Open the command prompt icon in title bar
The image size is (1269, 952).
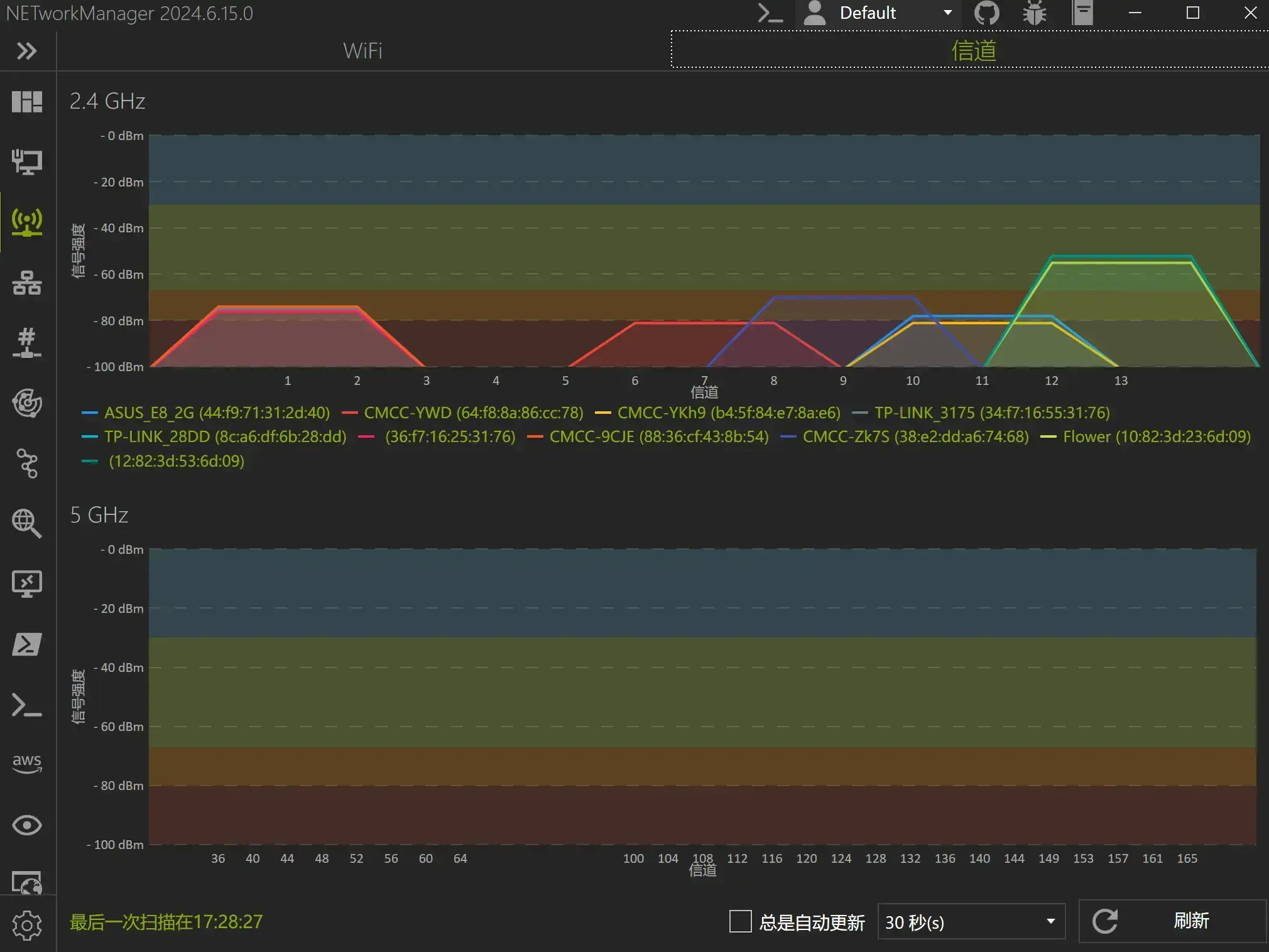click(770, 13)
